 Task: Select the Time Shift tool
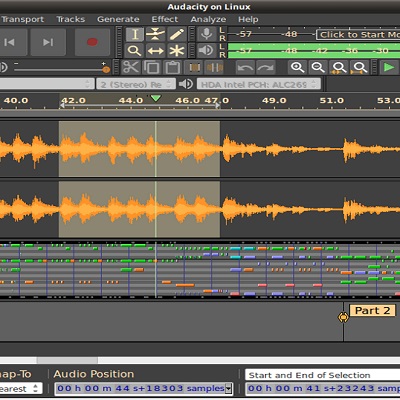pyautogui.click(x=155, y=51)
